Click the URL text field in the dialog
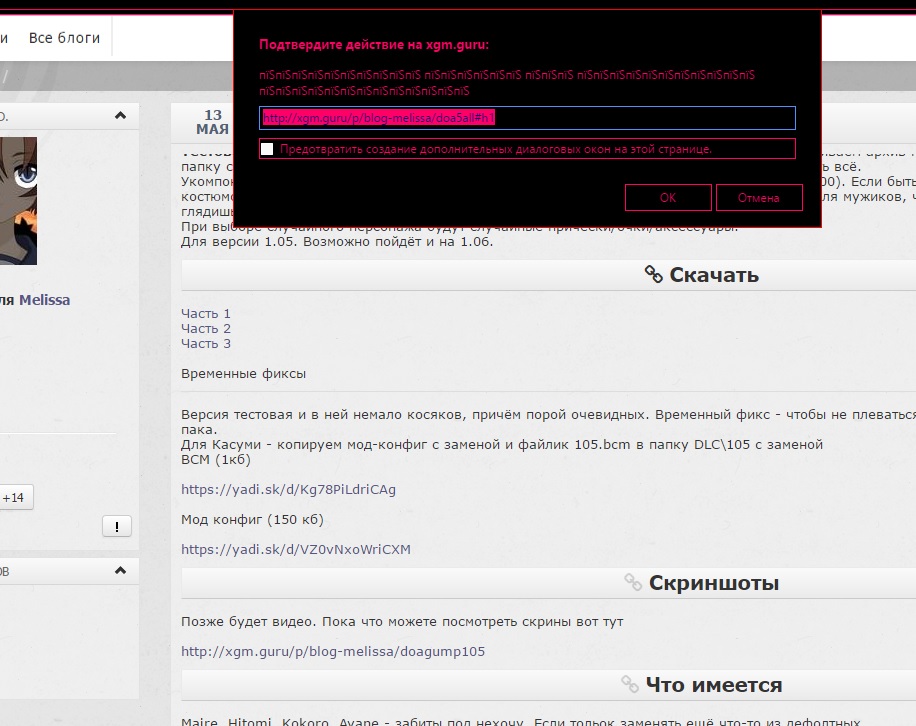916x726 pixels. coord(527,118)
